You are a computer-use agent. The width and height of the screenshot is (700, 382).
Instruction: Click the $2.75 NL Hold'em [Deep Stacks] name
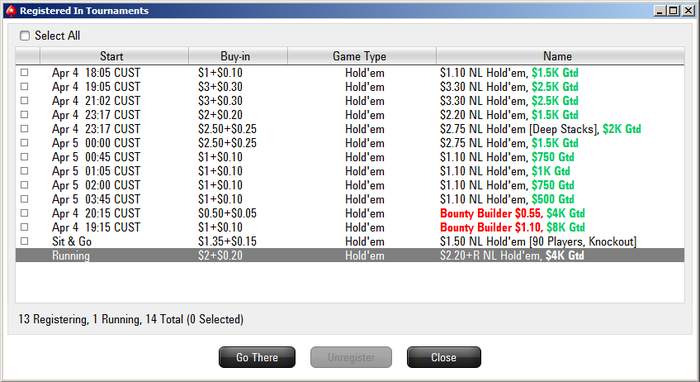pos(540,129)
